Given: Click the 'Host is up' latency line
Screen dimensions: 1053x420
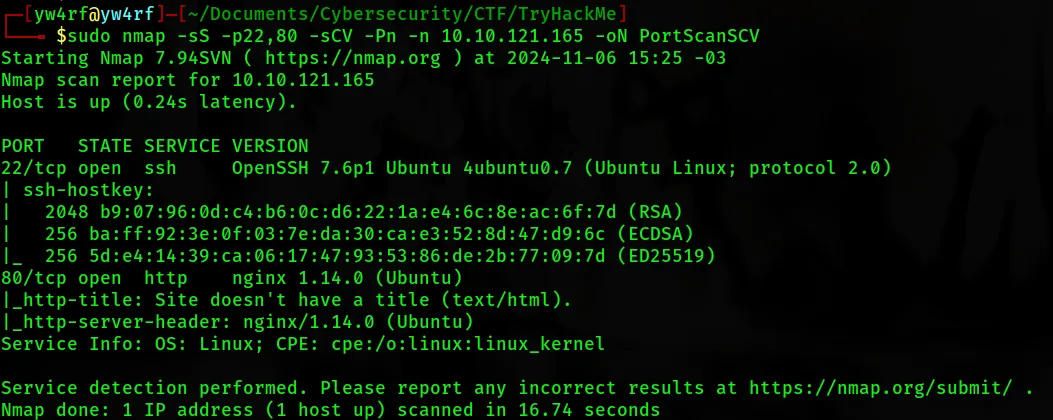Looking at the screenshot, I should click(149, 102).
